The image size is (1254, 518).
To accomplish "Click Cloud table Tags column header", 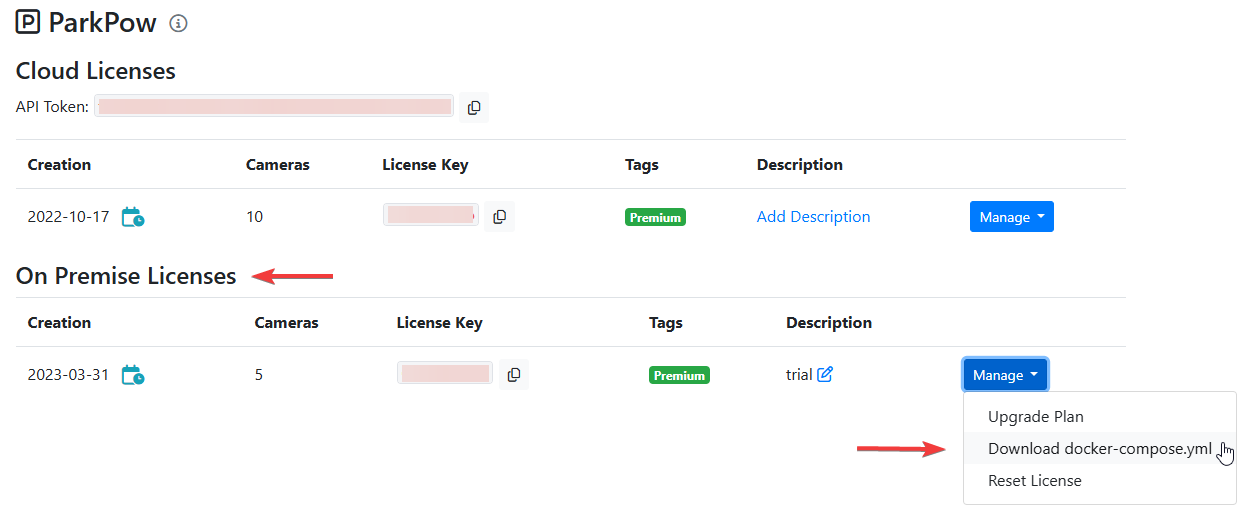I will [642, 164].
